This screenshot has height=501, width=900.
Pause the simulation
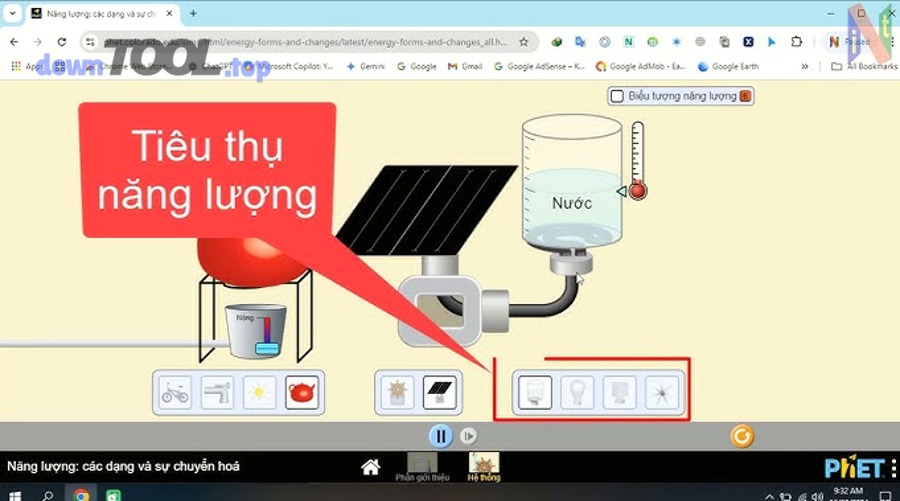[x=441, y=437]
